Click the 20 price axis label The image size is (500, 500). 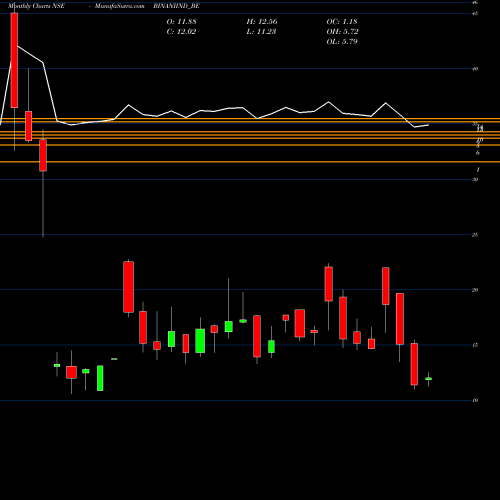coord(475,290)
